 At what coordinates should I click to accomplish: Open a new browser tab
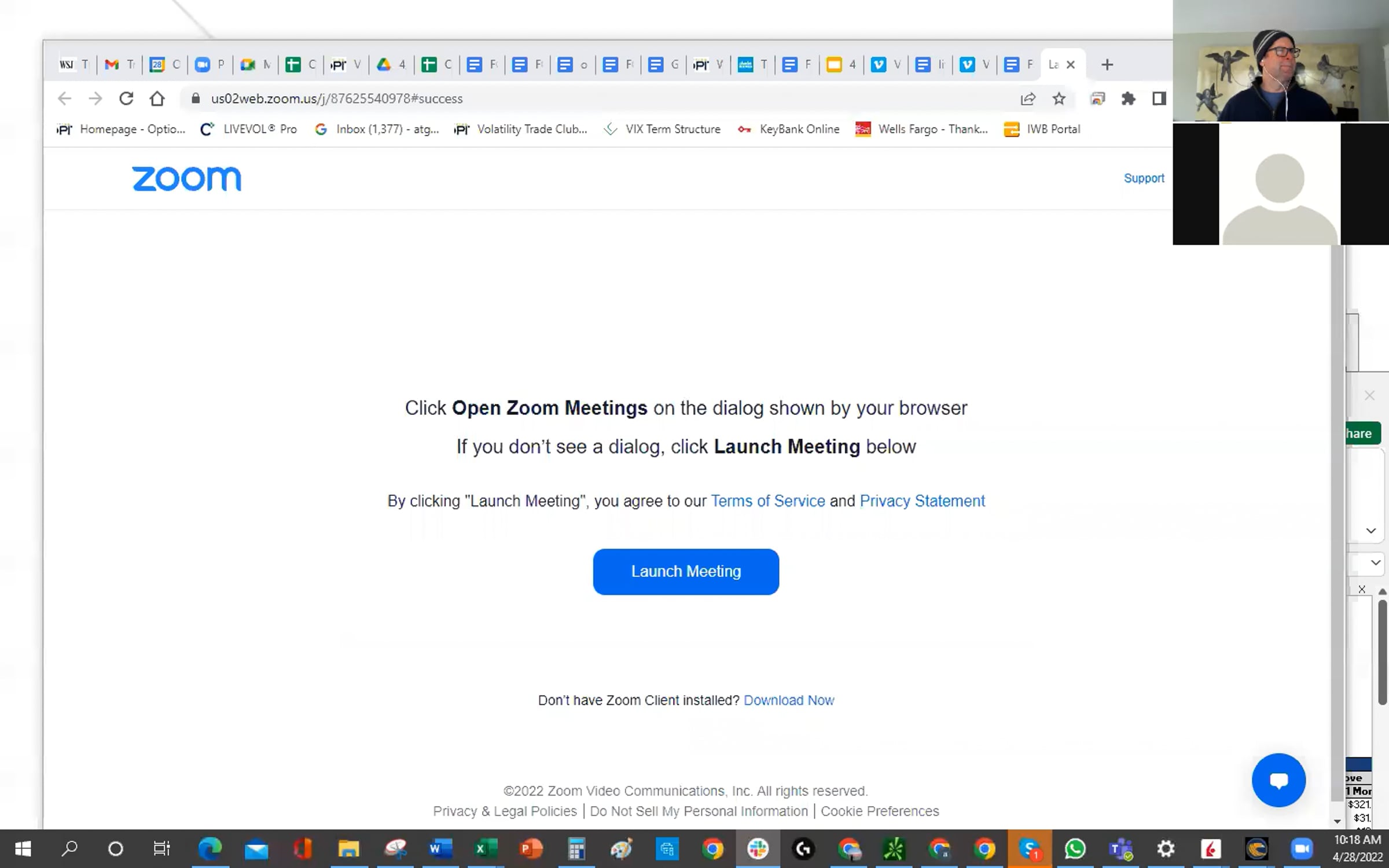tap(1107, 65)
